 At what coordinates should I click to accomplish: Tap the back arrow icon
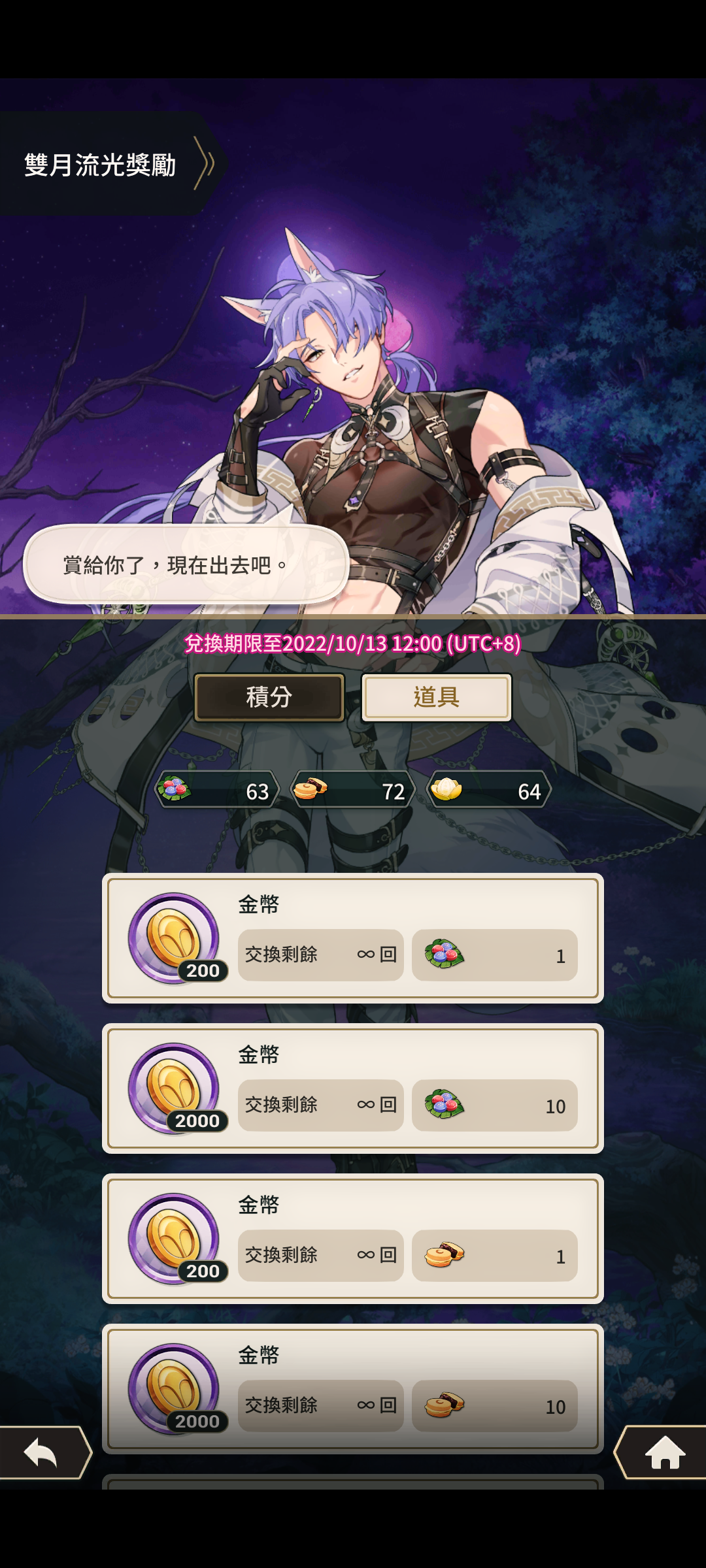tap(43, 1452)
